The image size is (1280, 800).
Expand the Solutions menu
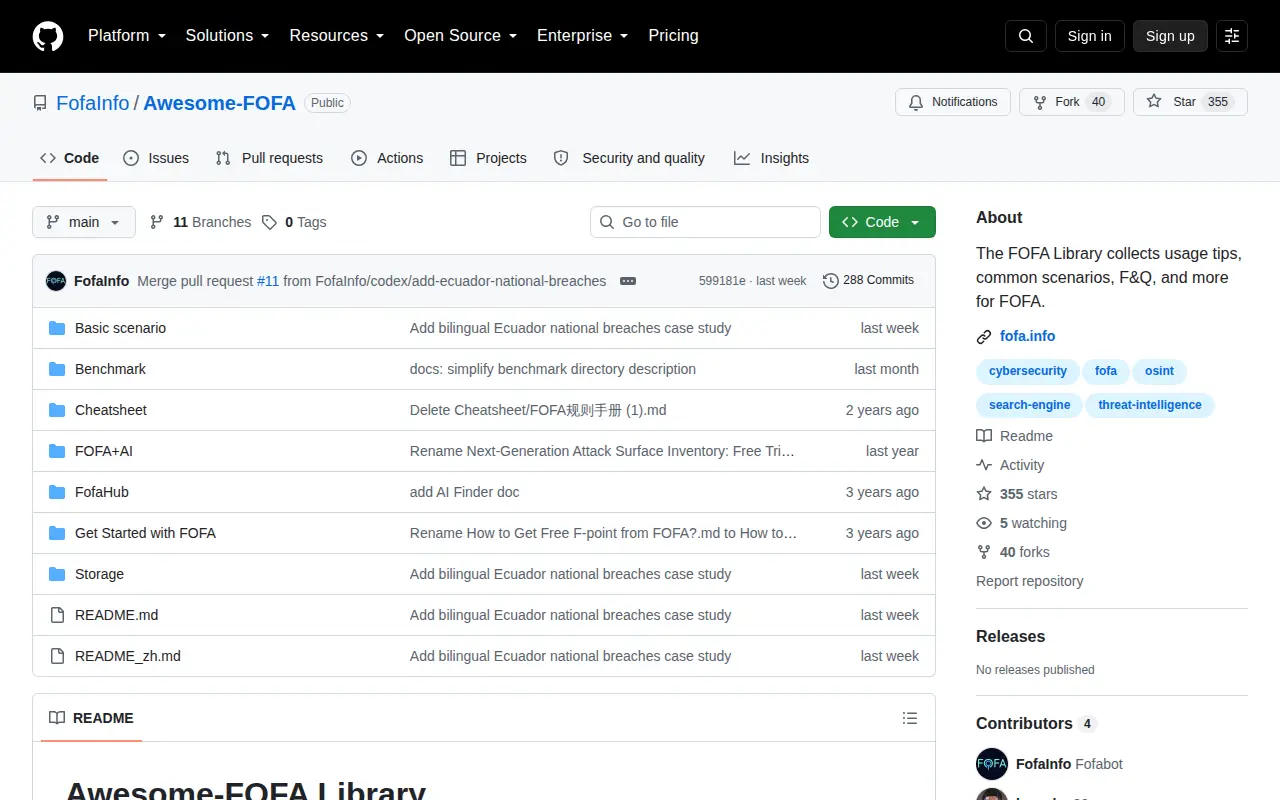228,35
